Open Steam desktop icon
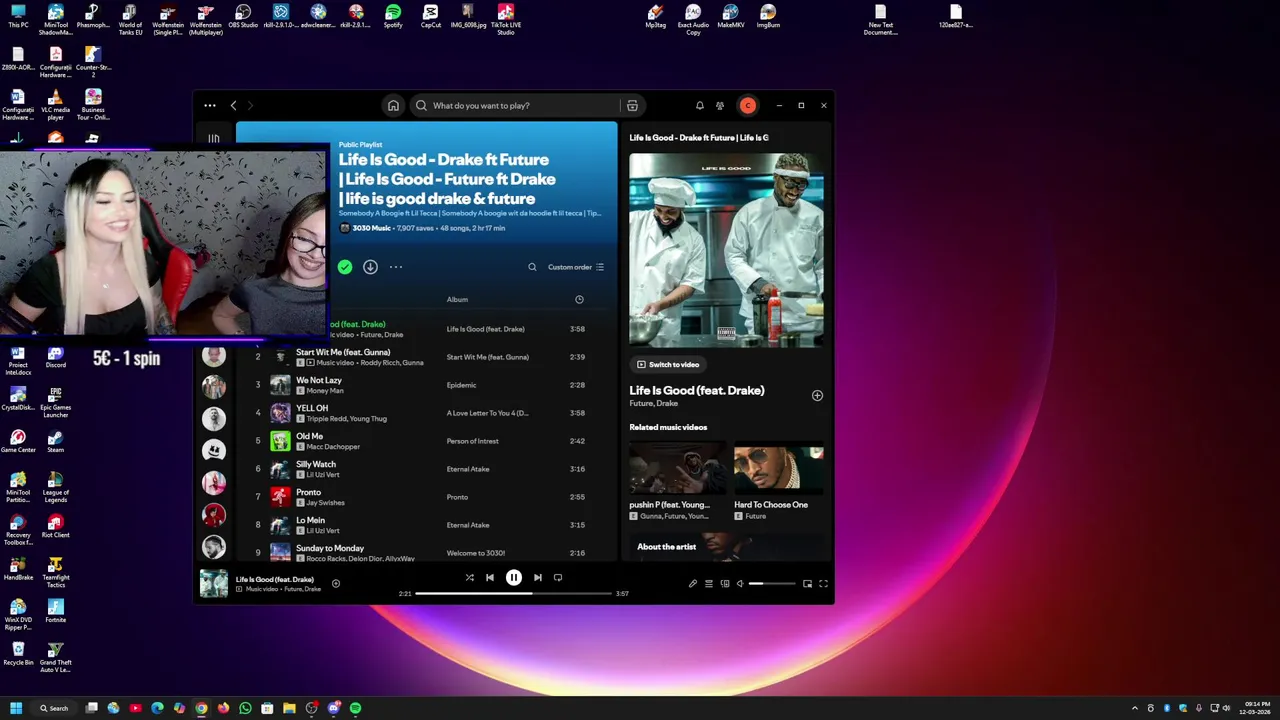Screen dimensions: 1280x720 click(56, 441)
